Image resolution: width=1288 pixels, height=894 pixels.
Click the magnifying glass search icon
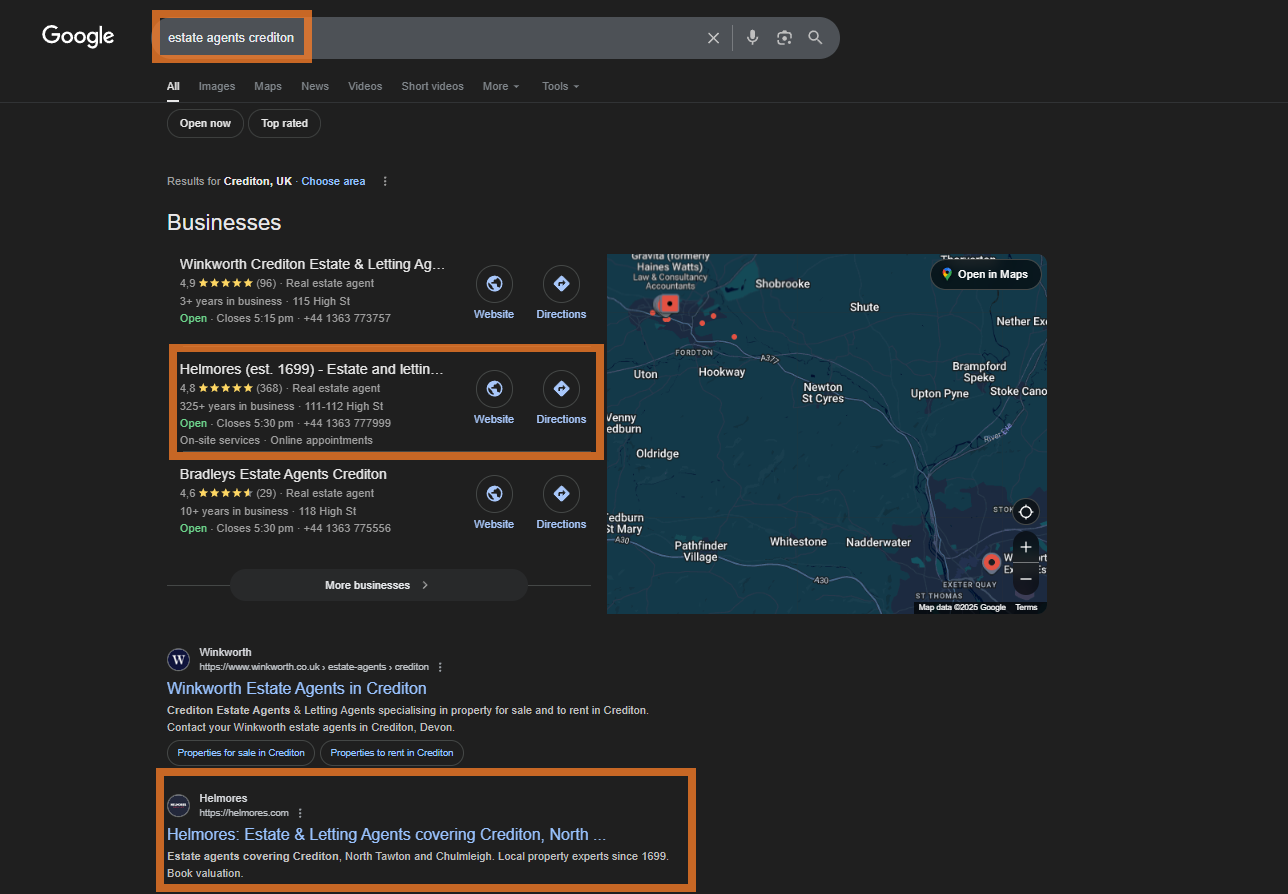[x=816, y=38]
